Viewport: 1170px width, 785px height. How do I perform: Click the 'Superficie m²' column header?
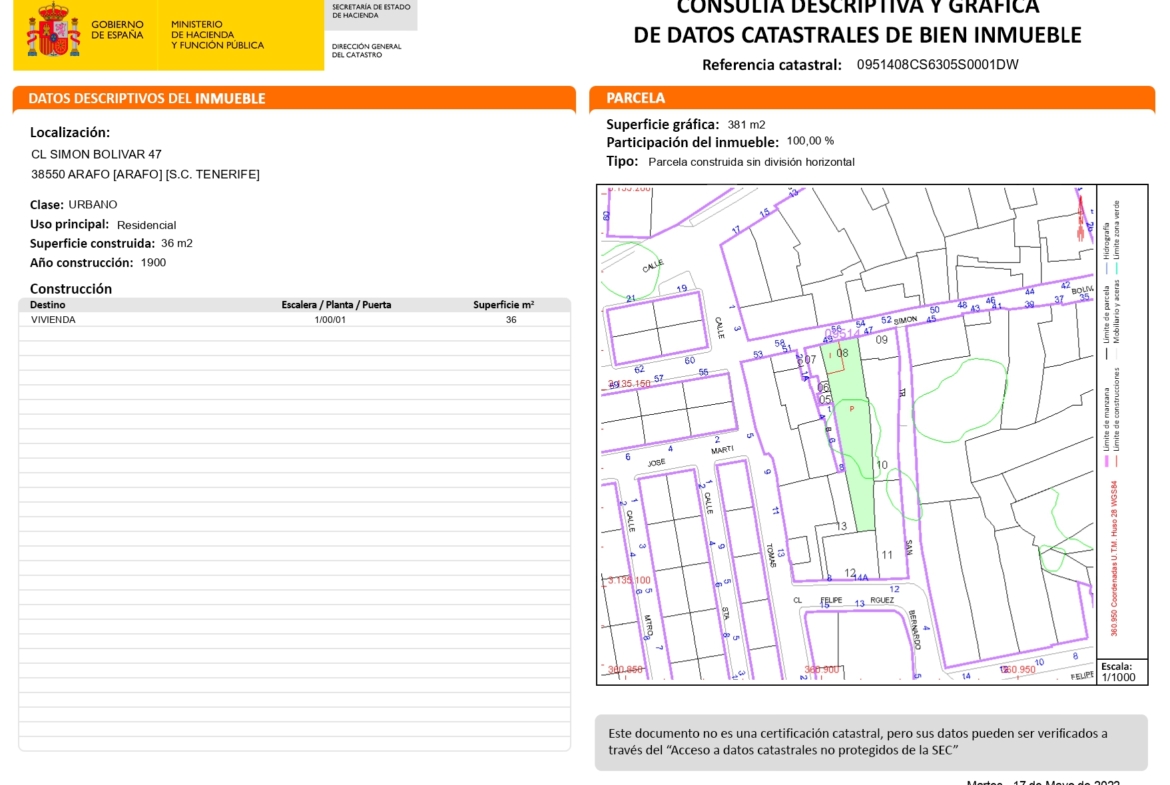(503, 305)
